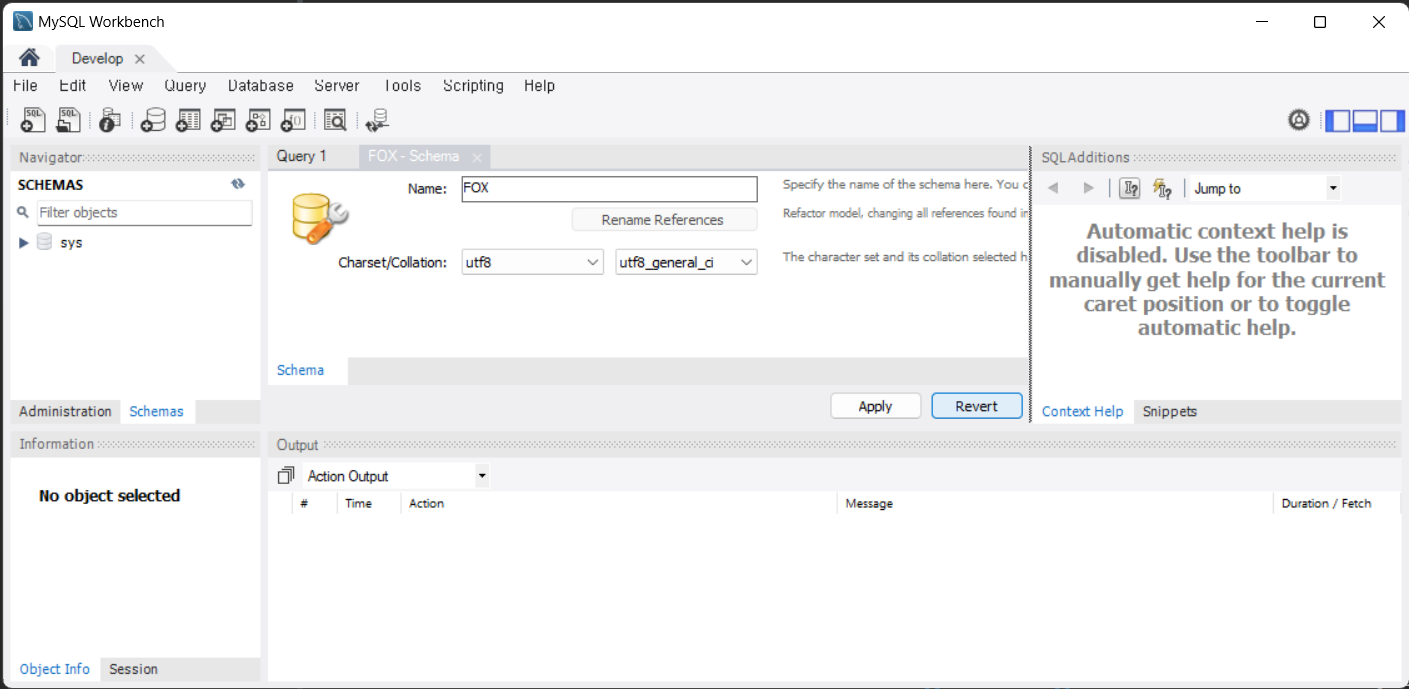The width and height of the screenshot is (1409, 689).
Task: Select the Schemas navigator tab
Action: tap(156, 411)
